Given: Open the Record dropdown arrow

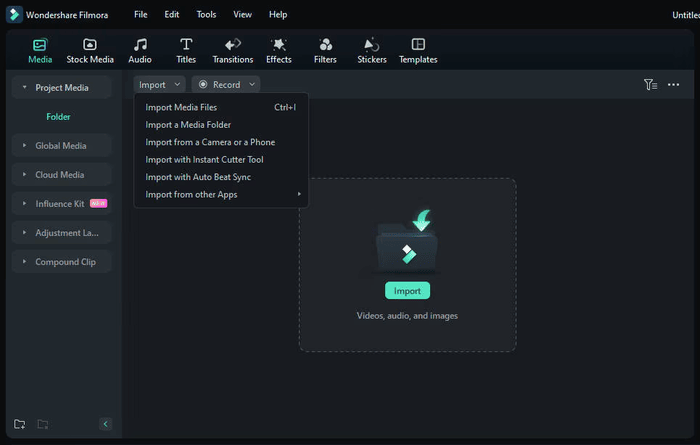Looking at the screenshot, I should (x=252, y=84).
